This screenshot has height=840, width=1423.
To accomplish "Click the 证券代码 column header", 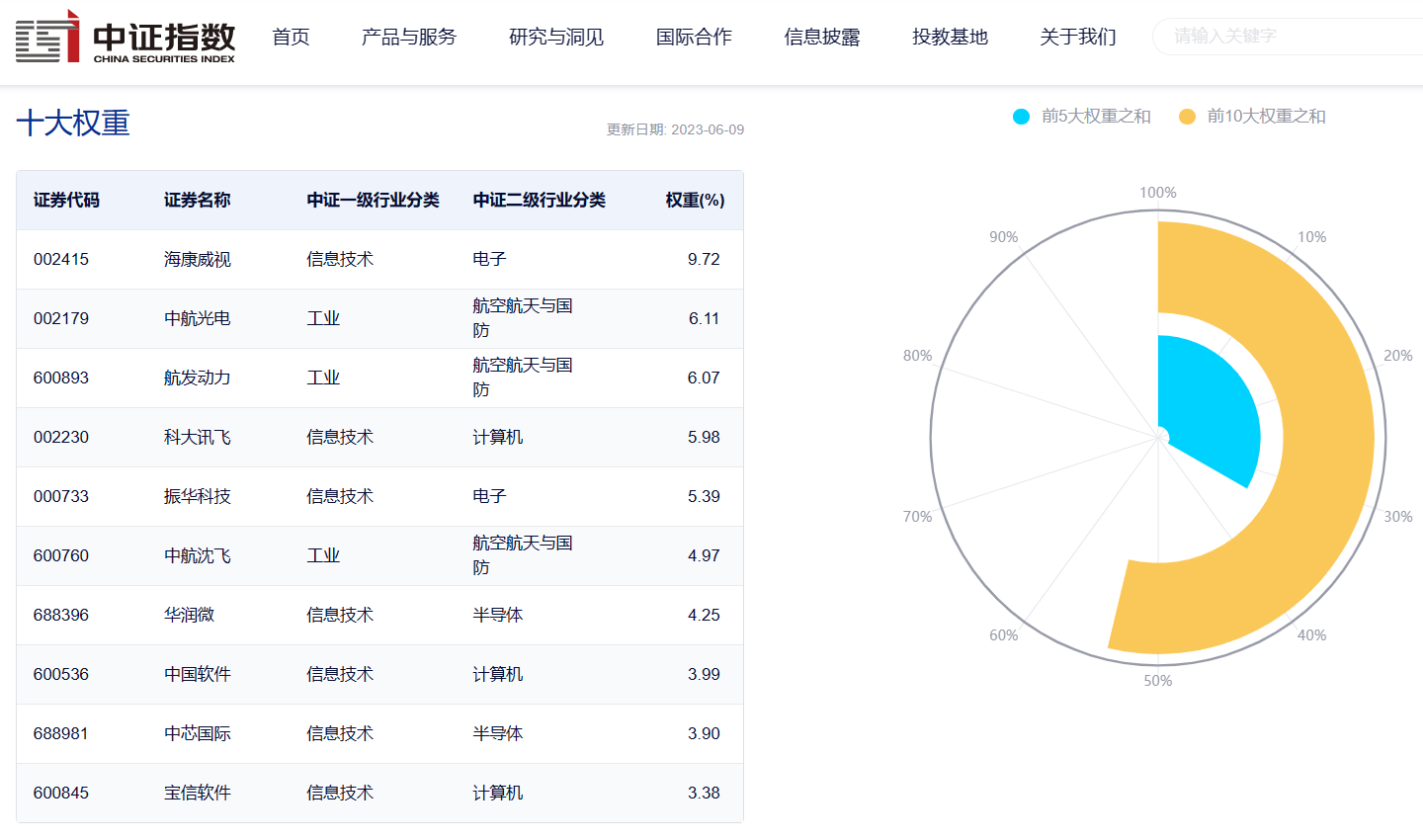I will [66, 200].
